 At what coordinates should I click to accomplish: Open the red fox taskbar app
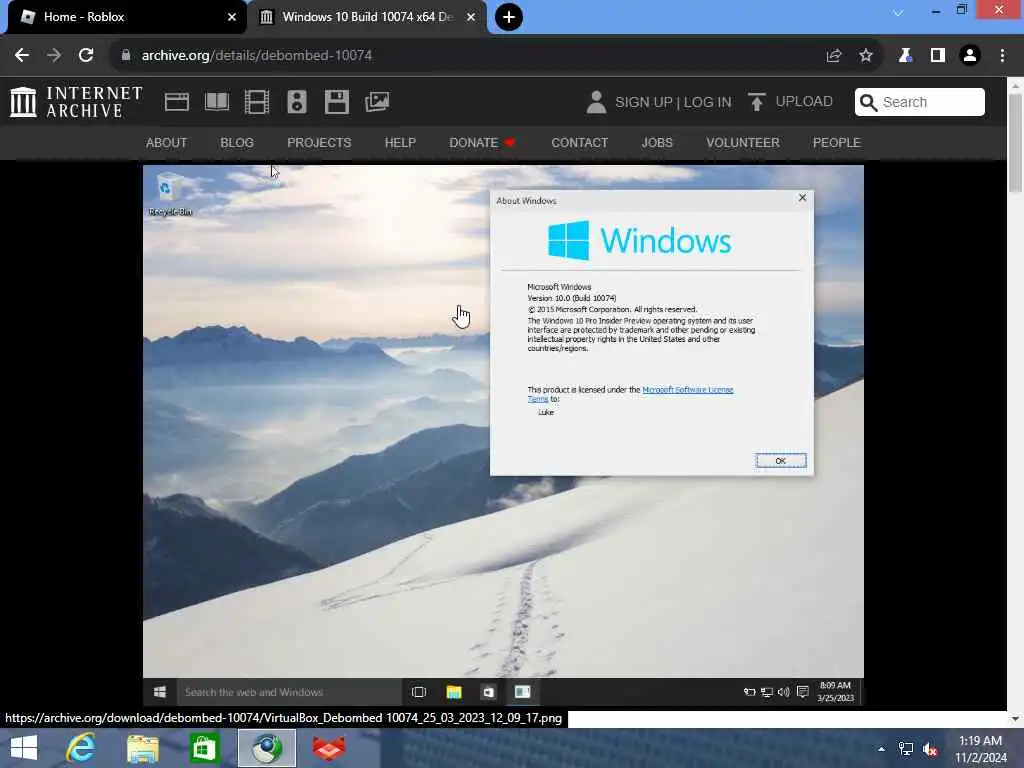pos(329,748)
